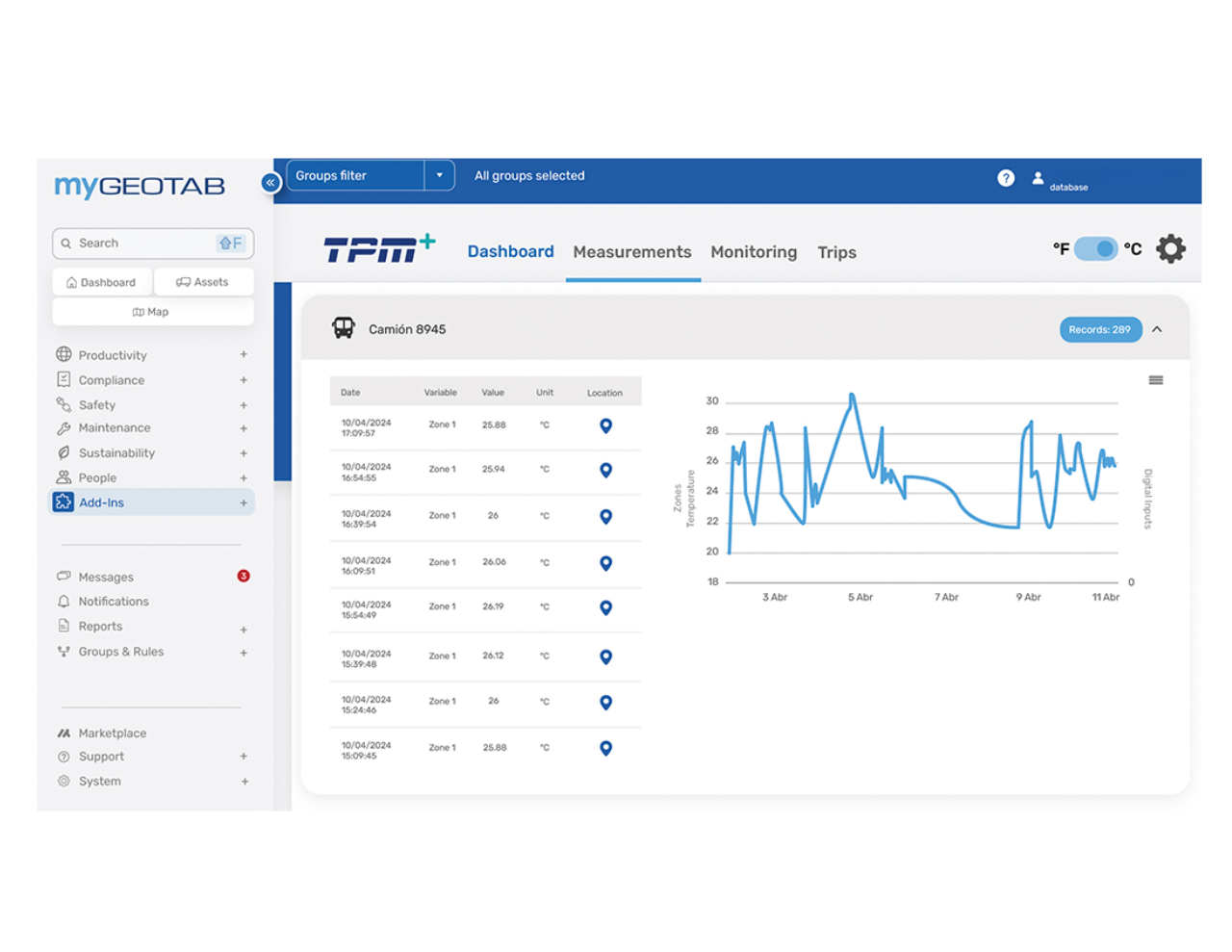This screenshot has width=1232, height=952.
Task: Expand the Support menu plus
Action: click(x=244, y=757)
